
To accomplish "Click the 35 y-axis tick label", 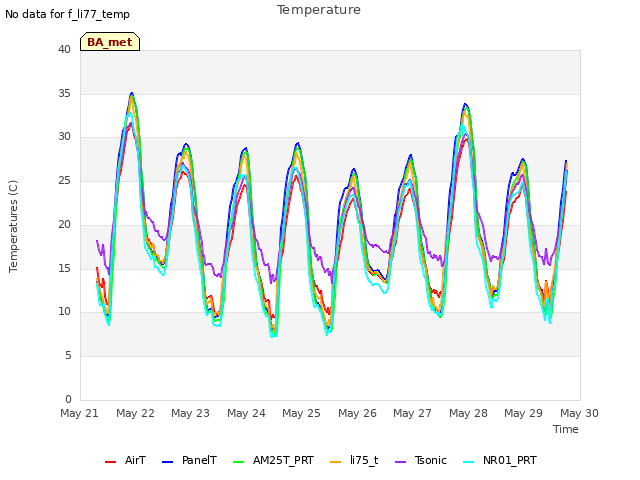I will (x=64, y=93).
